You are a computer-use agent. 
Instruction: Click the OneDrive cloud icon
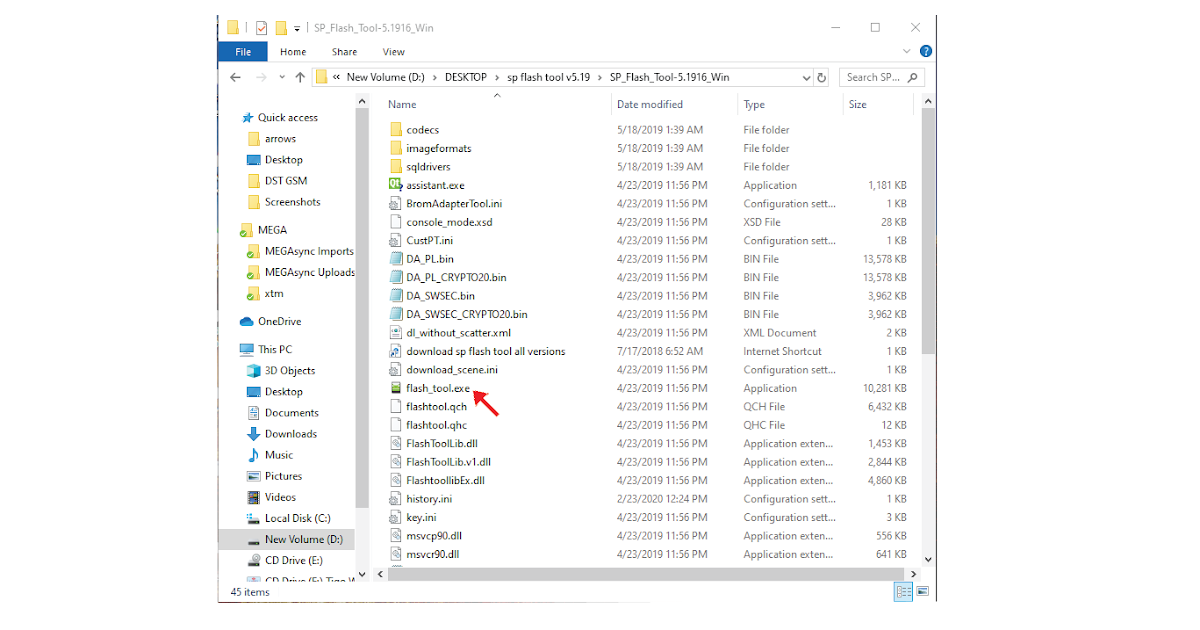[x=247, y=322]
